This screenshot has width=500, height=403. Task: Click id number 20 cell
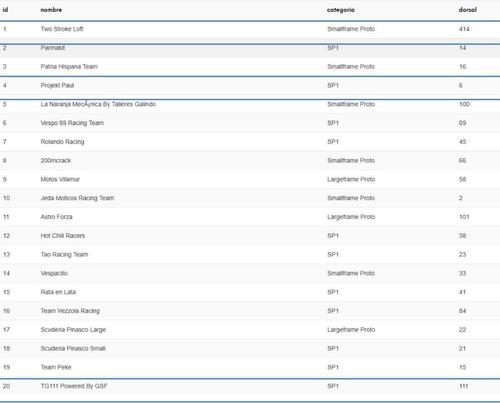point(6,386)
